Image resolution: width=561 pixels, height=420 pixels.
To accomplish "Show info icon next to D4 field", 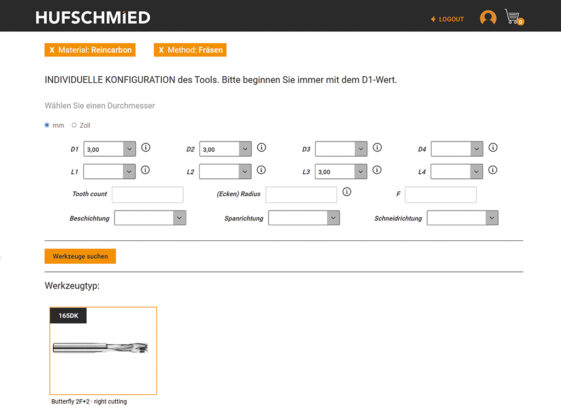I will pyautogui.click(x=493, y=147).
